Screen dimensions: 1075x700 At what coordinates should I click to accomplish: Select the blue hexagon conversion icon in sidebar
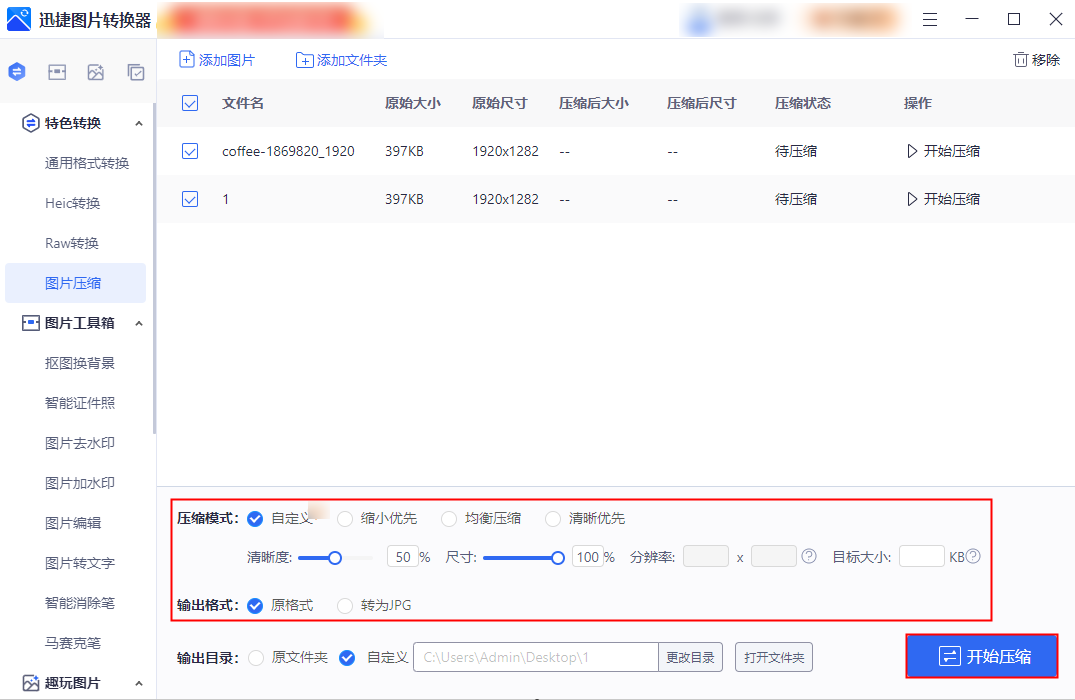(x=17, y=71)
